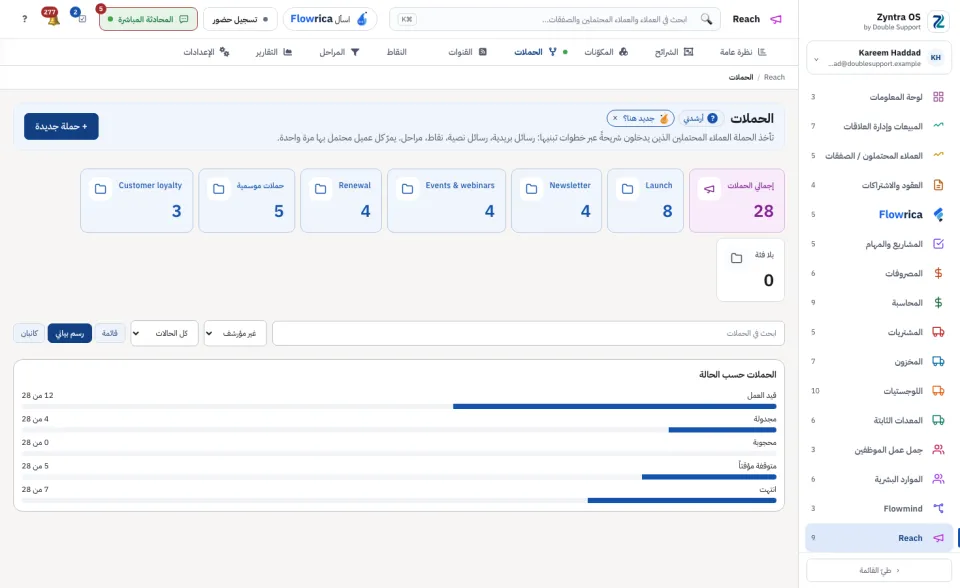
Task: Click the Ask Flowrica assistant button
Action: (329, 19)
